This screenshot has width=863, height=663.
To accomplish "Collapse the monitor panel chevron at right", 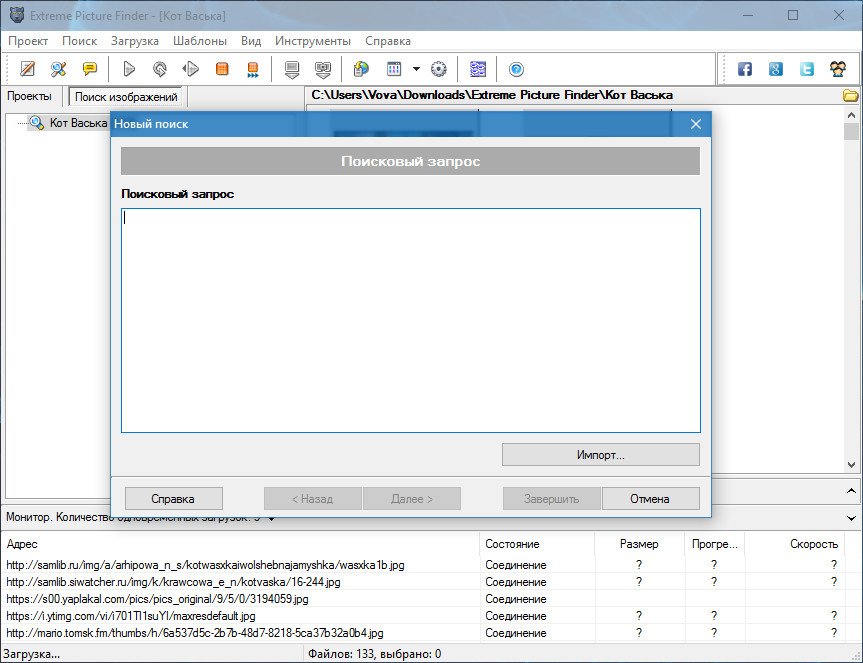I will pos(851,518).
